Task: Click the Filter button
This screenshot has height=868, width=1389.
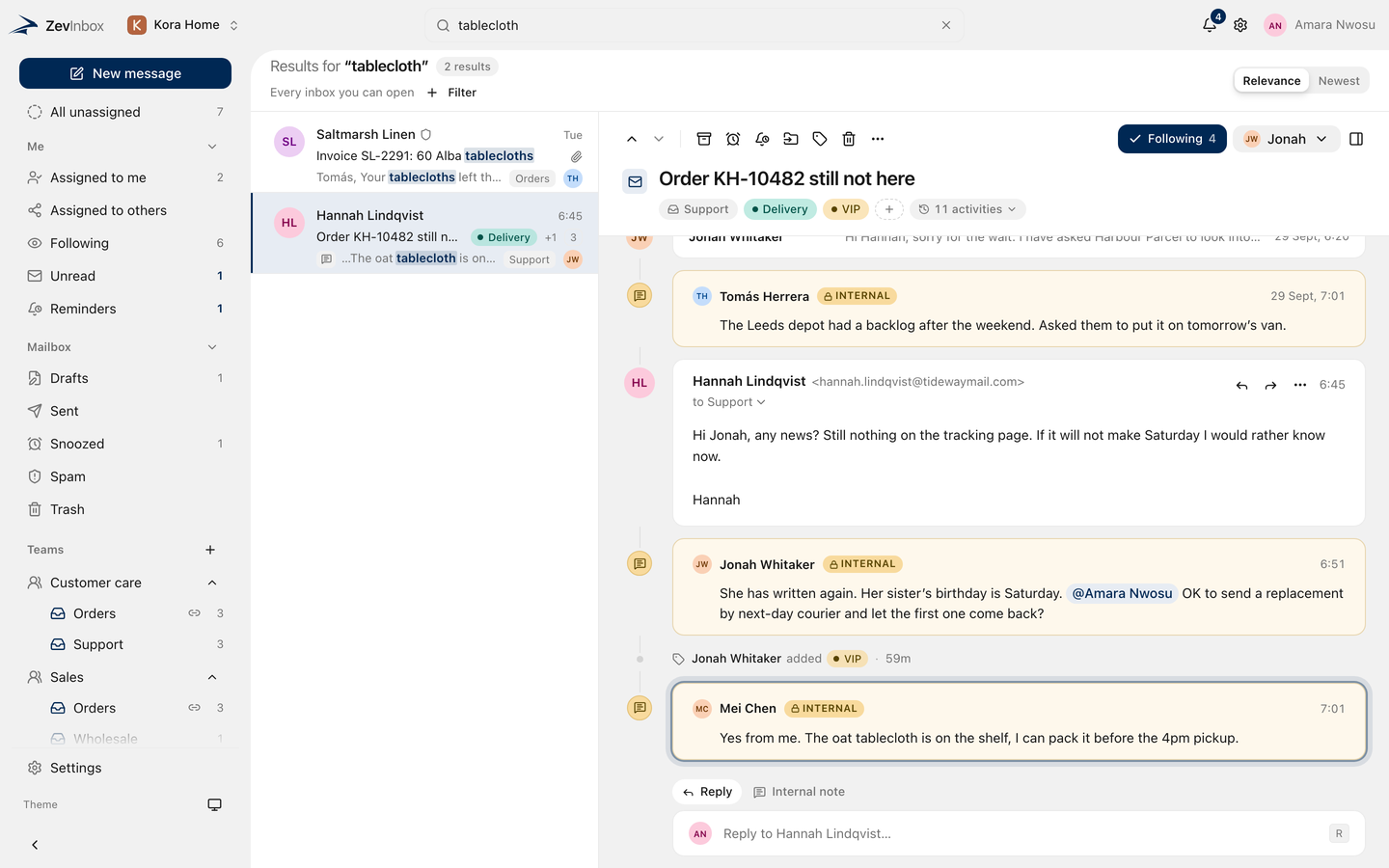Action: (x=451, y=93)
